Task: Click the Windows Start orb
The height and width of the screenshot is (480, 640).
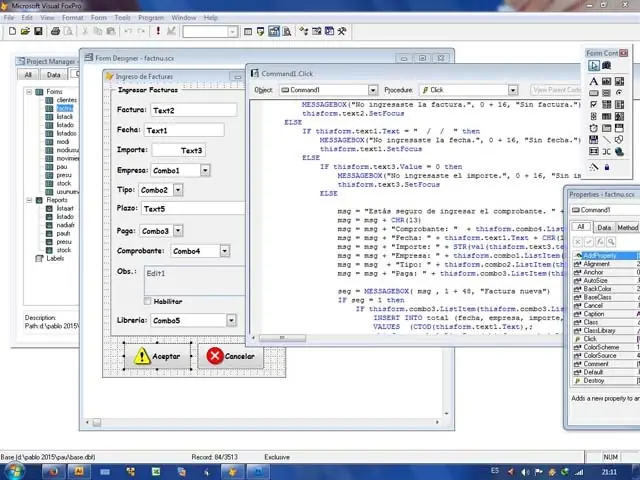Action: point(14,472)
